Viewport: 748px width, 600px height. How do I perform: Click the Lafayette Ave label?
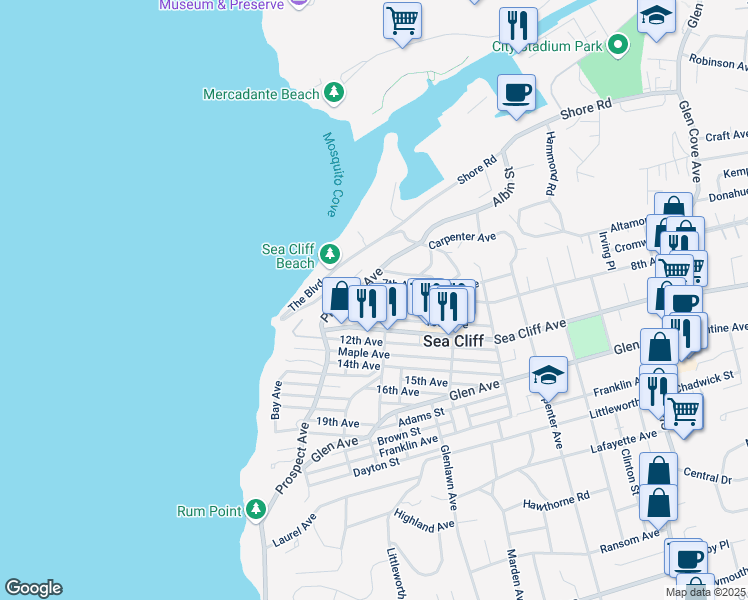click(623, 442)
